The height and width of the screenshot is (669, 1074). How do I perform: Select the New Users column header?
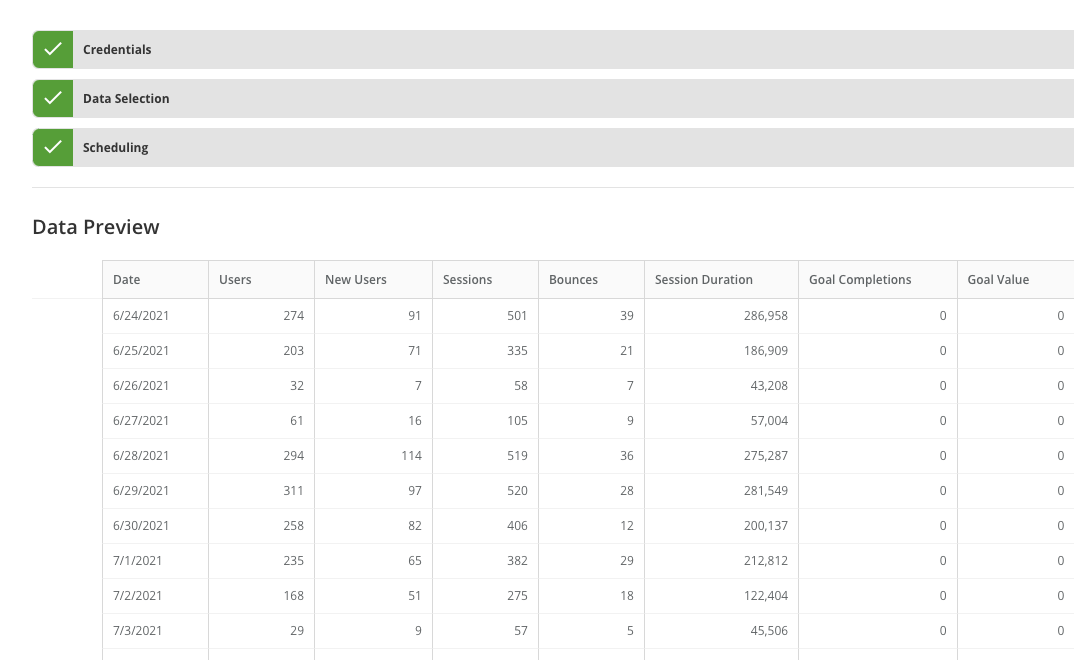coord(356,280)
